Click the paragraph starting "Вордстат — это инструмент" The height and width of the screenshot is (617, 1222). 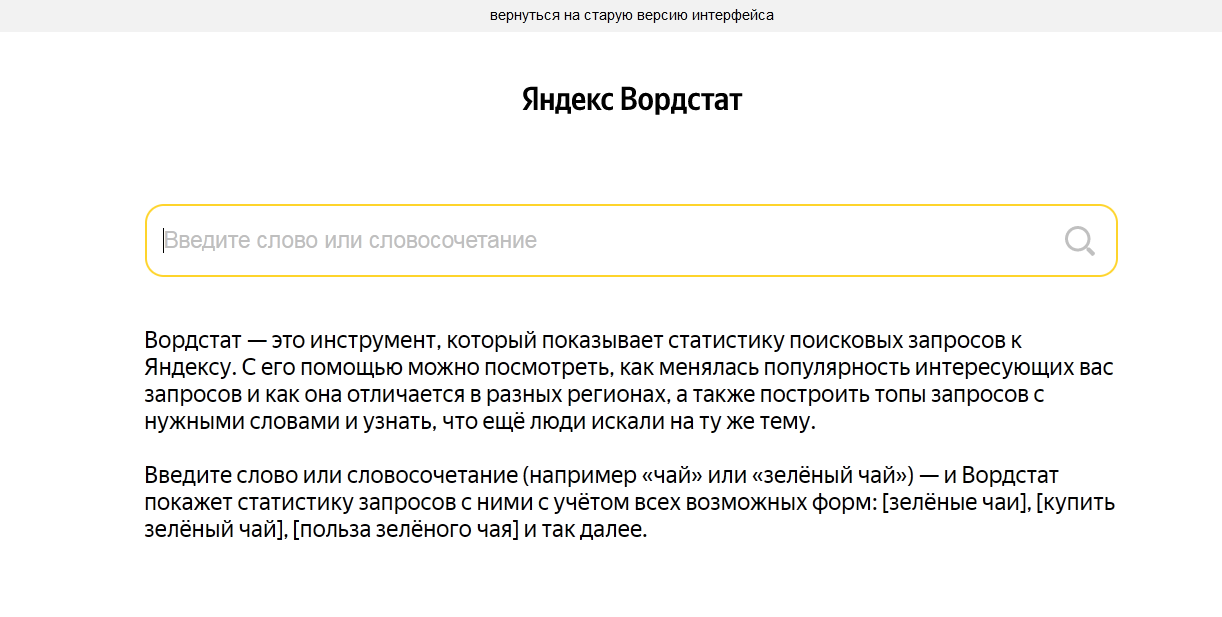(x=629, y=381)
